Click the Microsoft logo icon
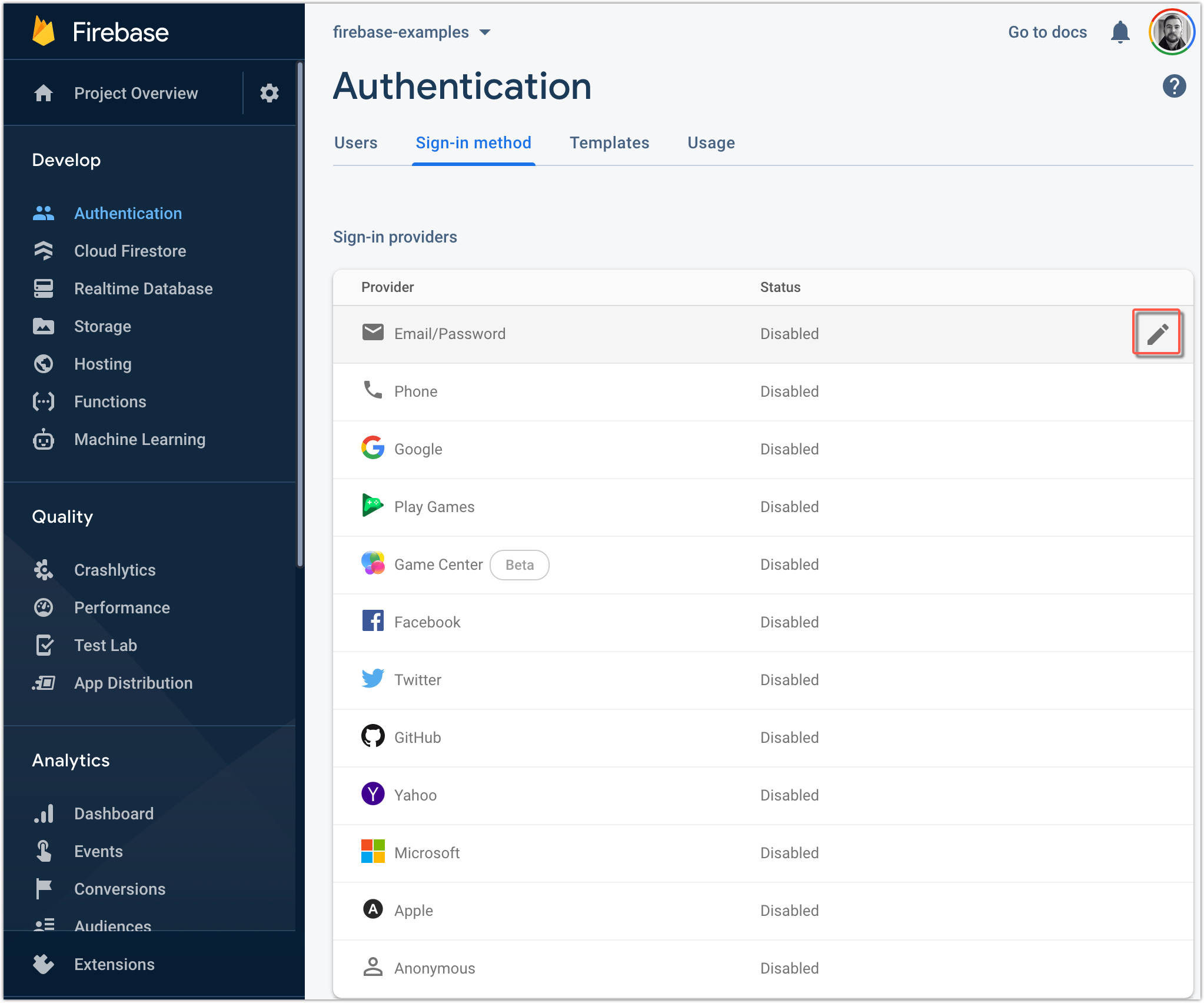1204x1003 pixels. 373,852
